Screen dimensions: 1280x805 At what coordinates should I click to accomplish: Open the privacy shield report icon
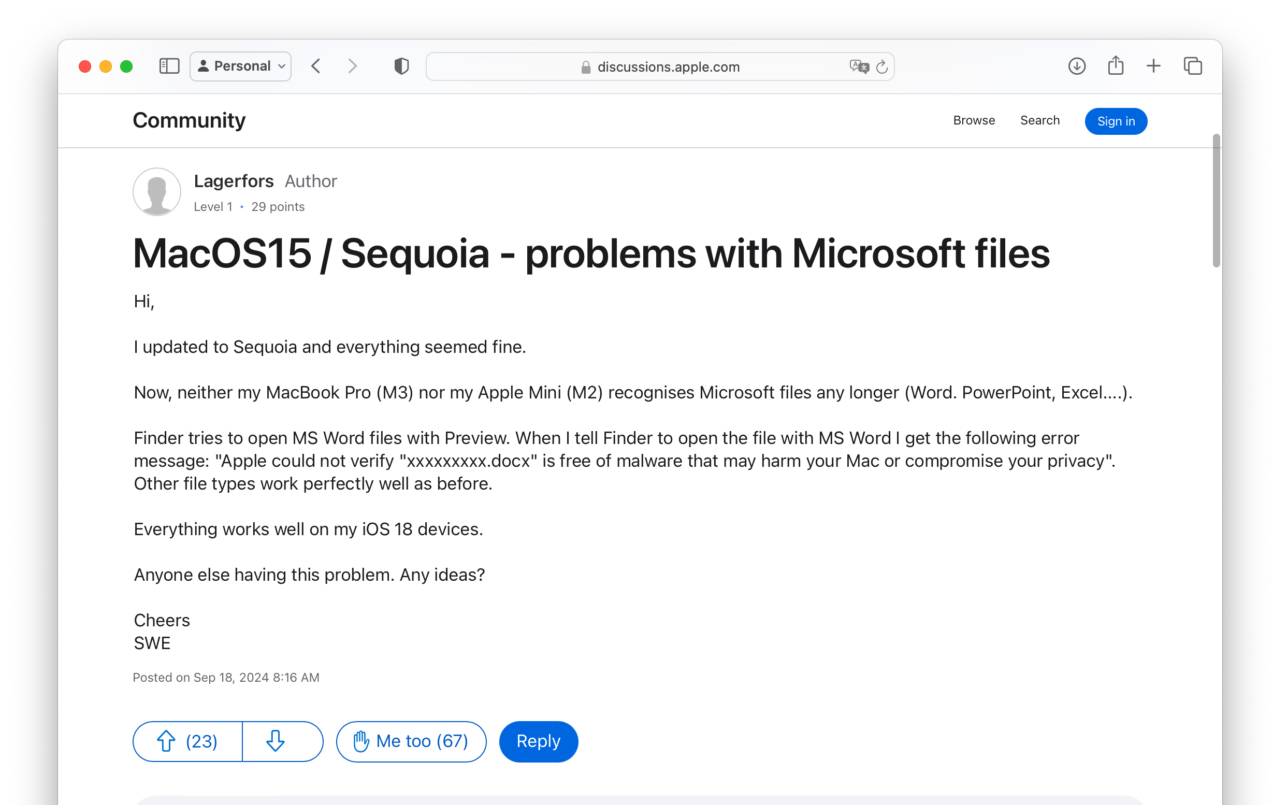tap(401, 66)
